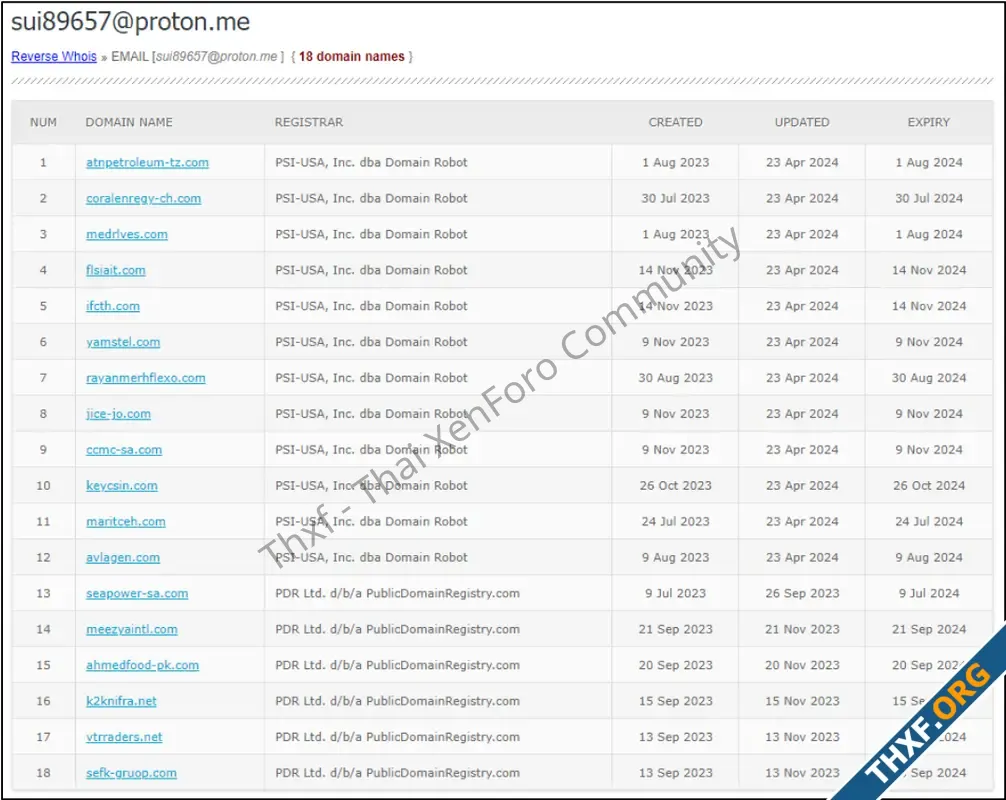
Task: Click the CREATED column header
Action: [x=676, y=122]
